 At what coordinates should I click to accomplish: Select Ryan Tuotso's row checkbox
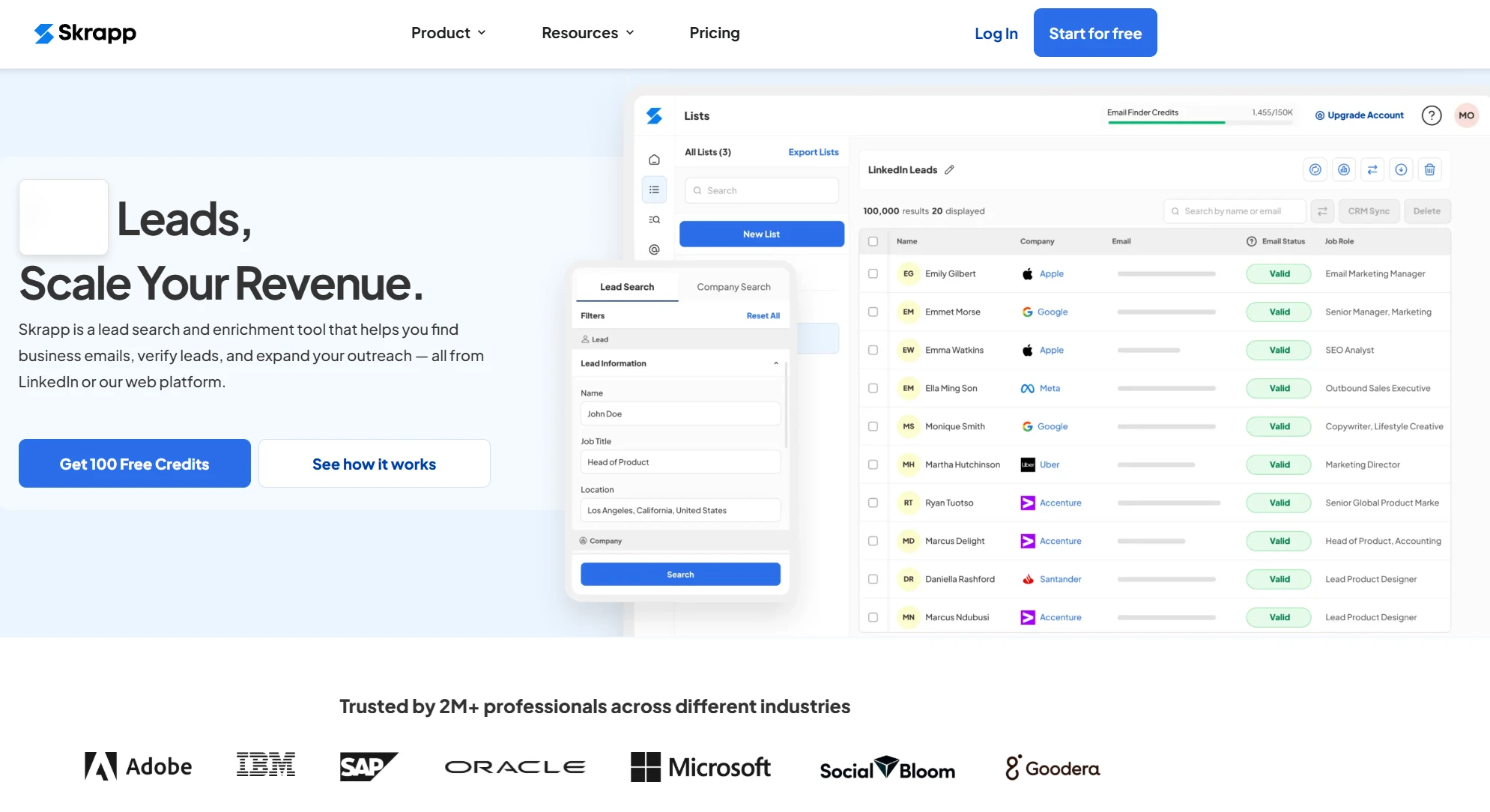coord(873,503)
